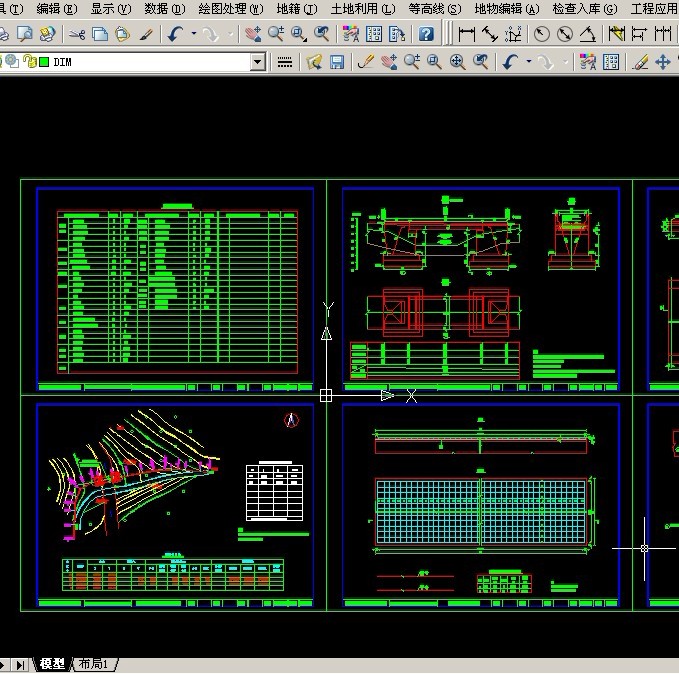Select the radius dimension tool
The height and width of the screenshot is (674, 679).
click(x=542, y=34)
